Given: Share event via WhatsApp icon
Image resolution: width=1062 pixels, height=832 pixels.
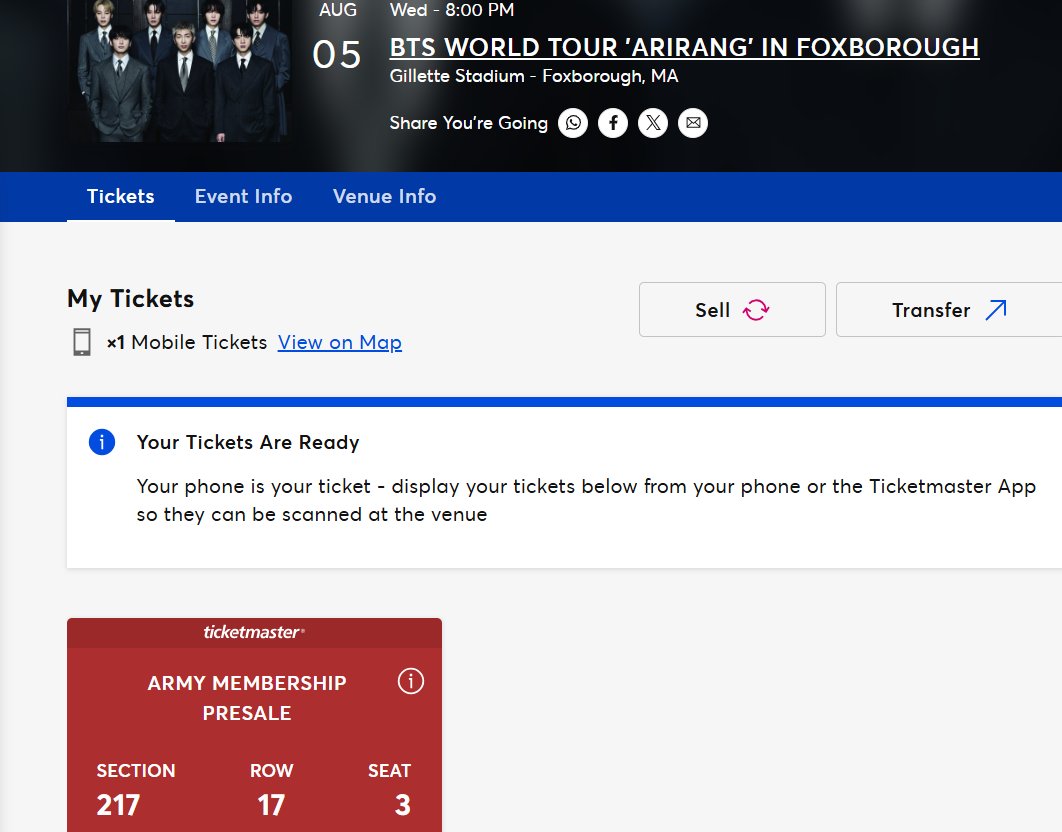Looking at the screenshot, I should pos(573,123).
